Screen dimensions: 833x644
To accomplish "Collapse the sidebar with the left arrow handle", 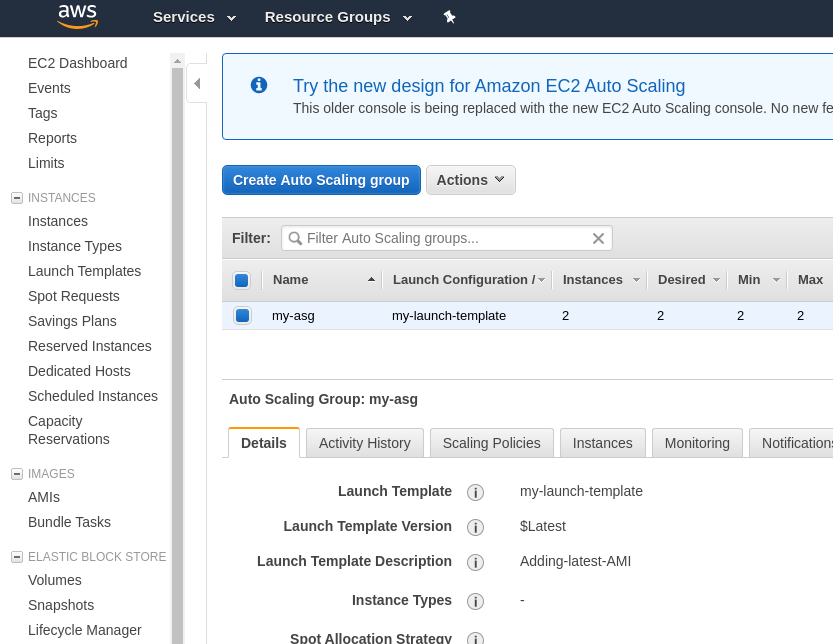I will pos(197,83).
